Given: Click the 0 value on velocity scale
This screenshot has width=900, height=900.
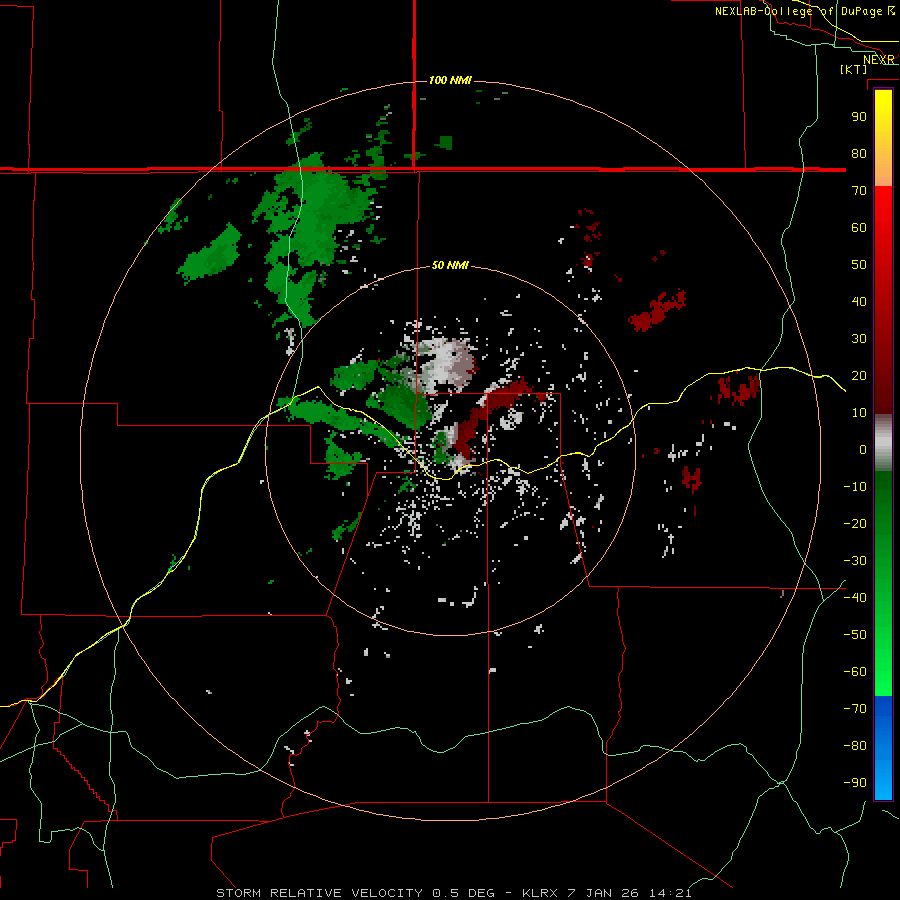Looking at the screenshot, I should click(x=863, y=449).
